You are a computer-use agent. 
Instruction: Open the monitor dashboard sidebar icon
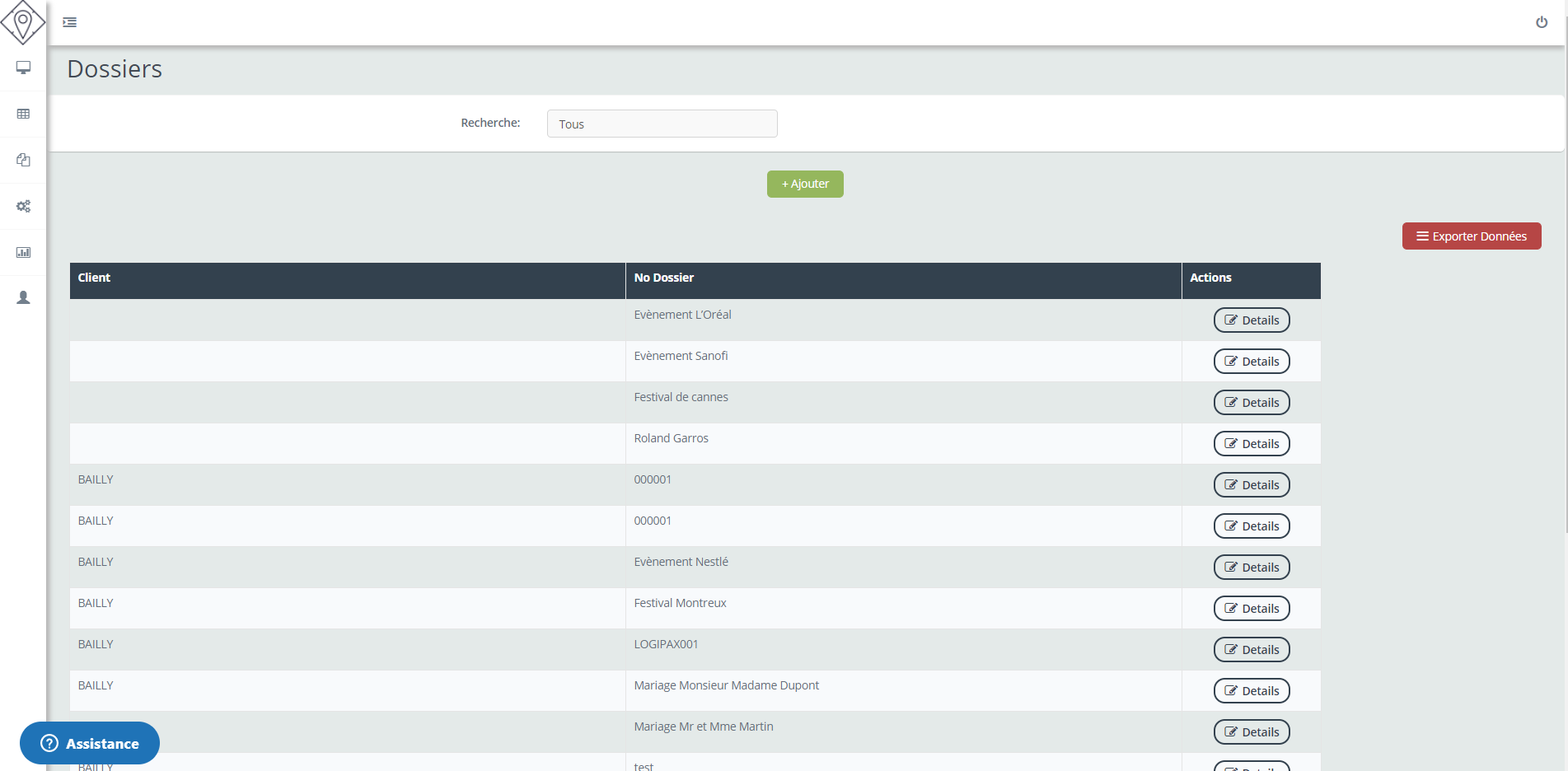point(23,68)
